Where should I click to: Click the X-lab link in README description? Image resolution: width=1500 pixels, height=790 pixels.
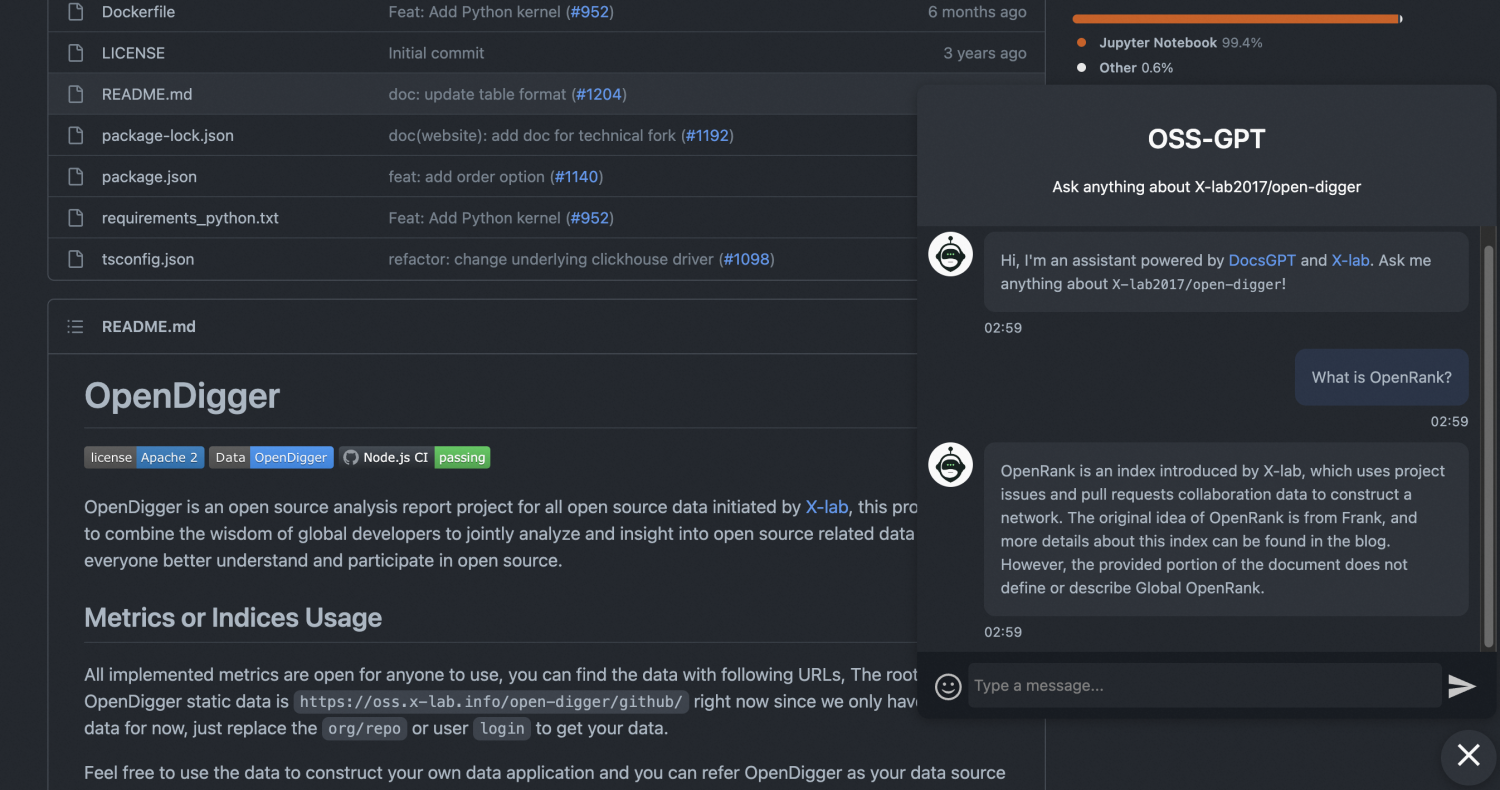click(x=827, y=507)
